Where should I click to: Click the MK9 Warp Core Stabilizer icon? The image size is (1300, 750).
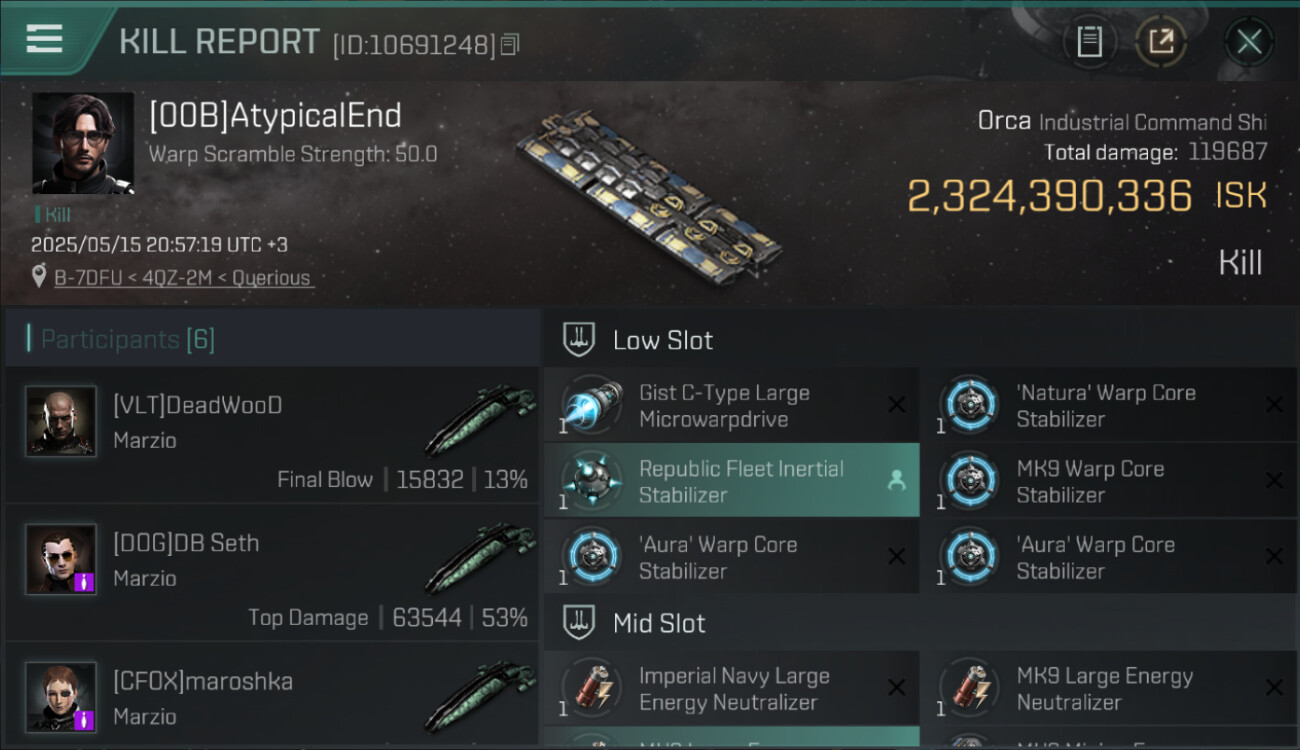(967, 481)
